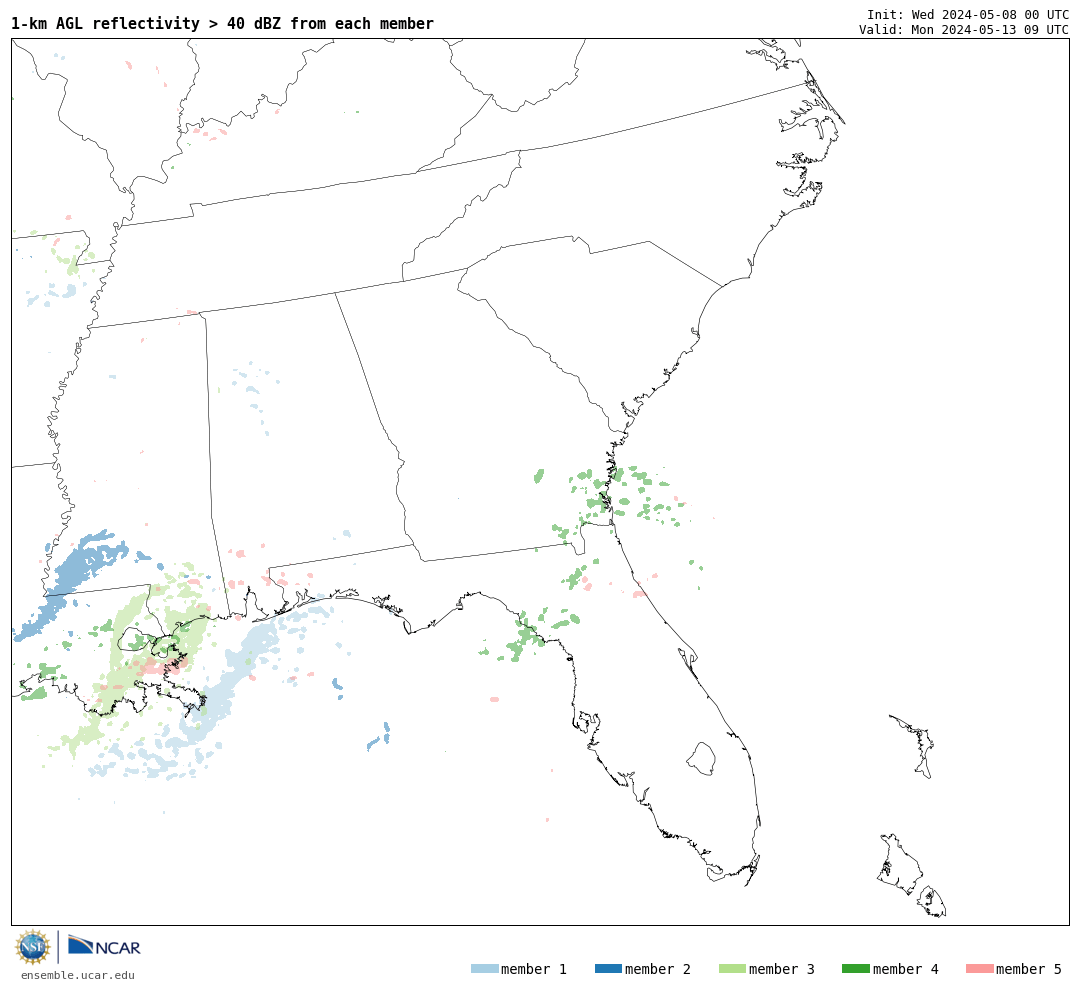This screenshot has width=1080, height=988.
Task: Click the NSF logo icon
Action: 32,947
